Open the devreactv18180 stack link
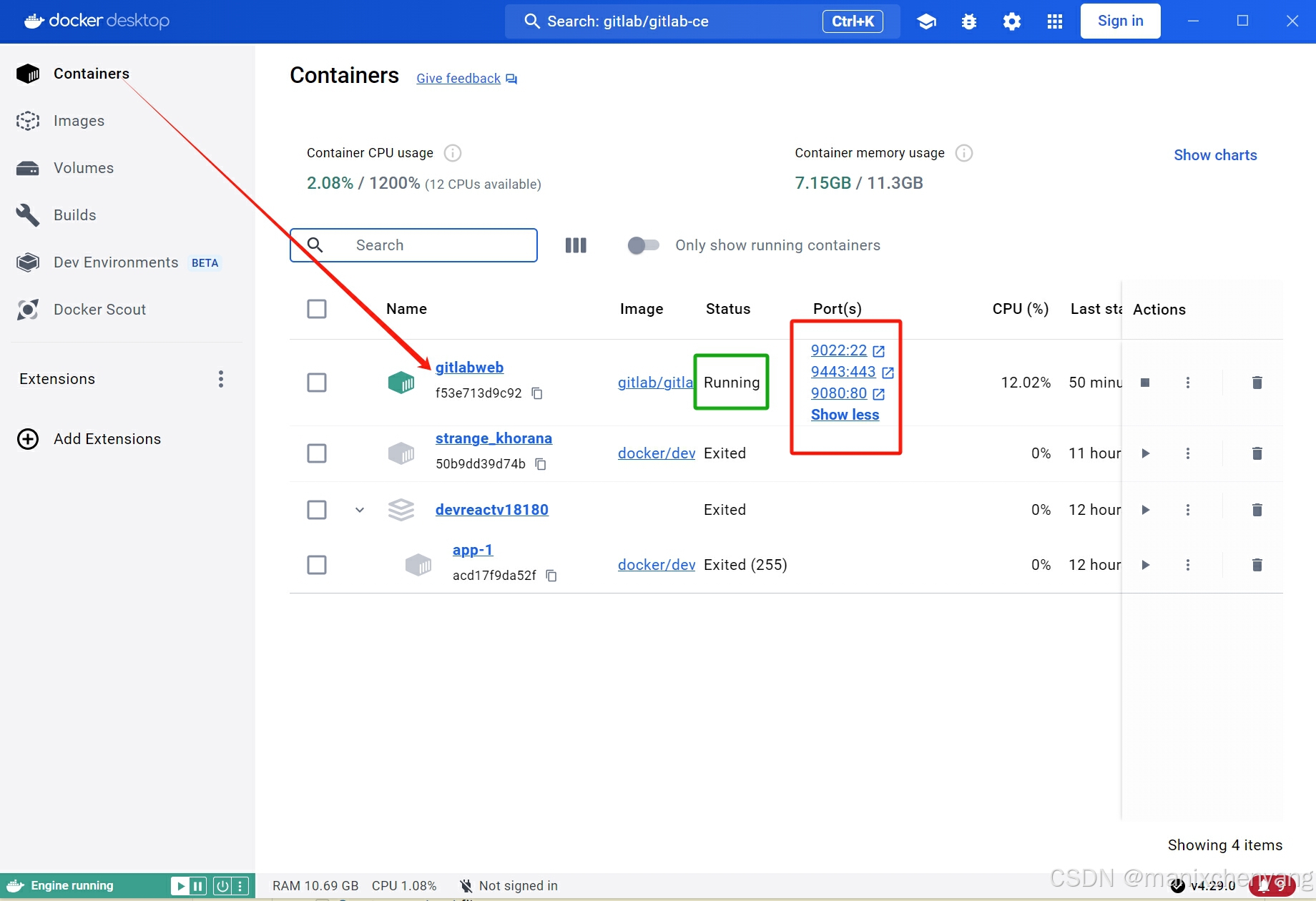The width and height of the screenshot is (1316, 901). click(x=492, y=510)
